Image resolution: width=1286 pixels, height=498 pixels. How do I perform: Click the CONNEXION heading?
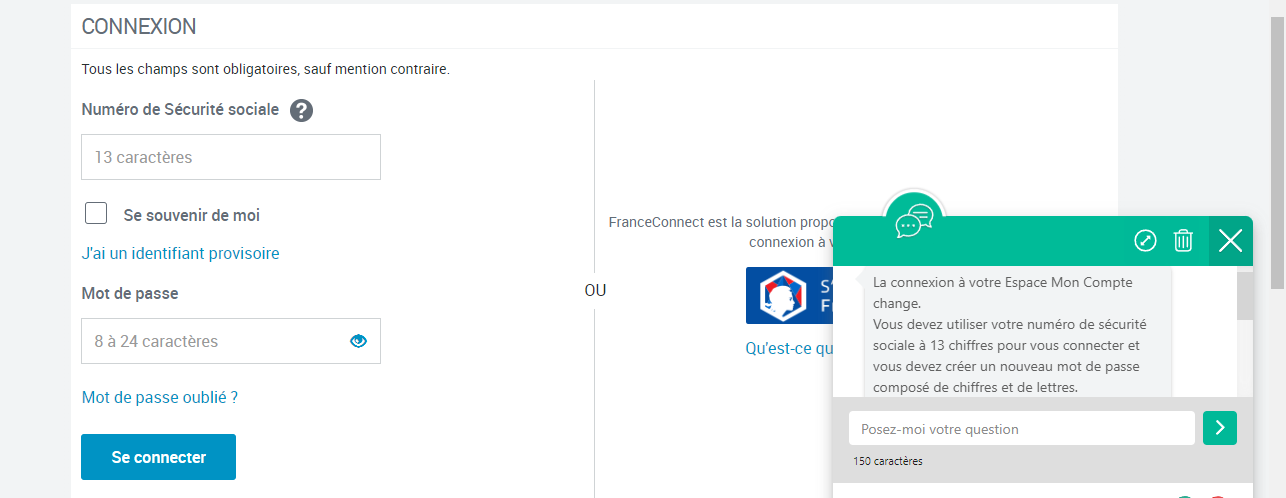click(139, 27)
